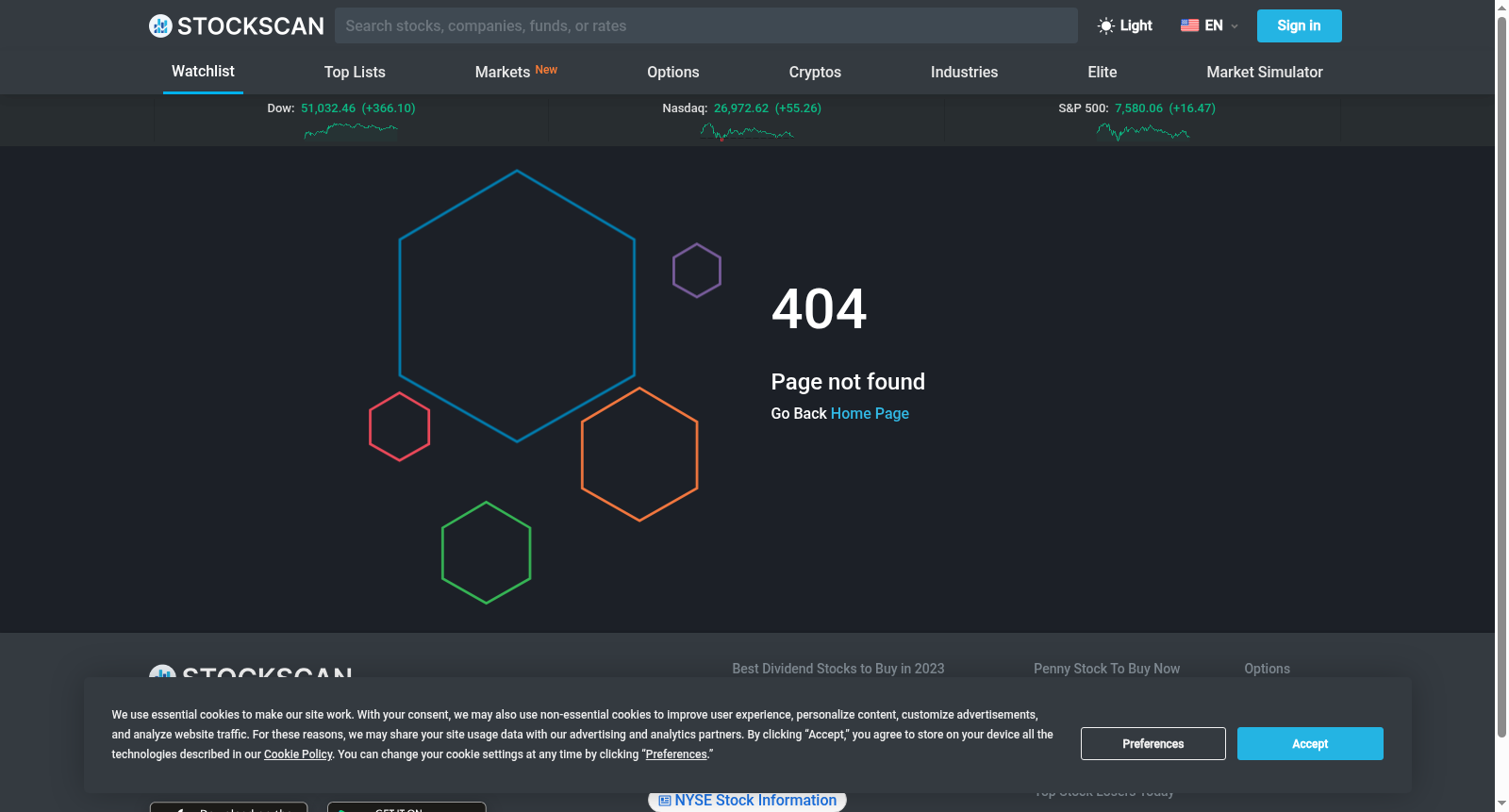This screenshot has width=1509, height=812.
Task: Open NYSE Stock Information link
Action: coord(747,801)
